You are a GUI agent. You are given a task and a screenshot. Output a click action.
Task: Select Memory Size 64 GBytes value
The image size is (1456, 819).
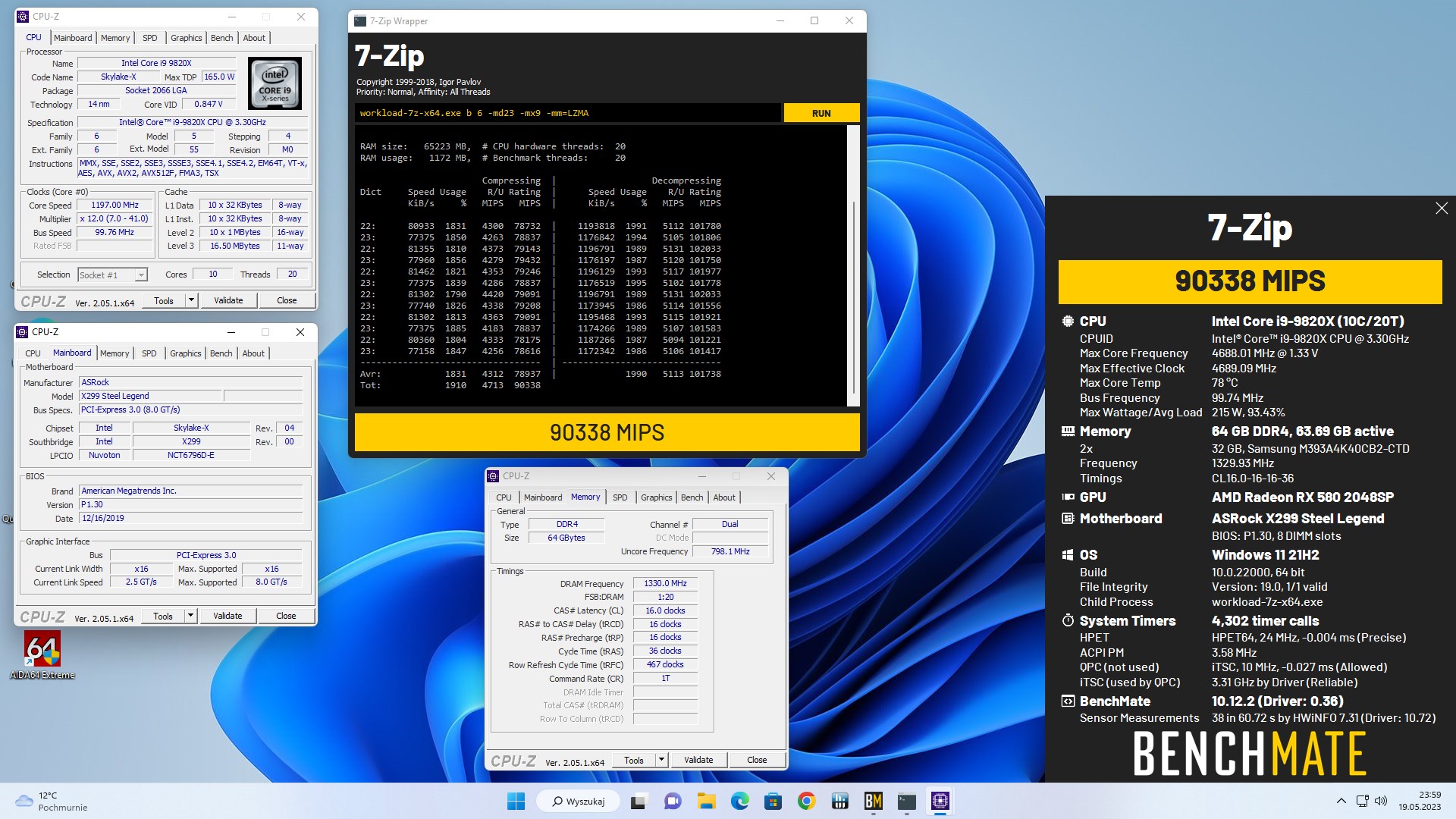566,538
